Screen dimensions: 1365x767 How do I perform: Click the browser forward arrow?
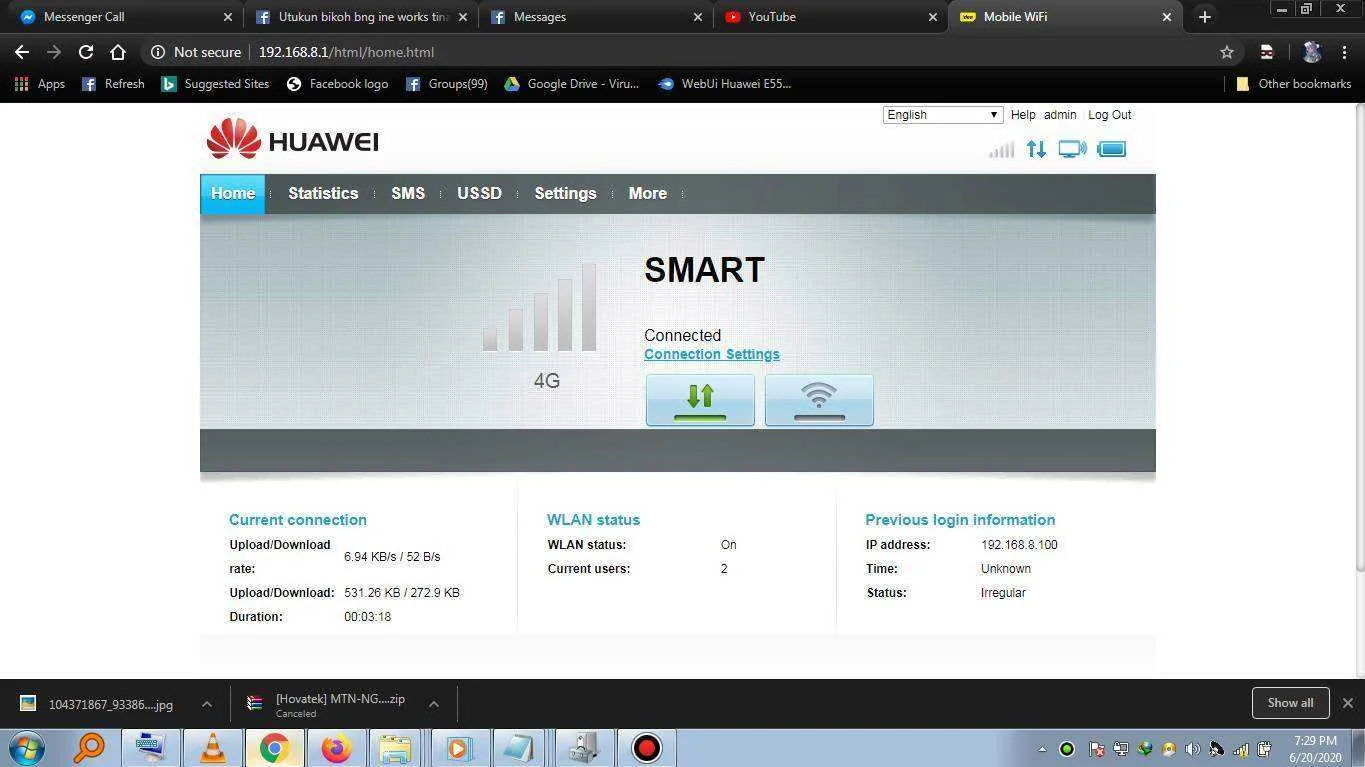(x=54, y=52)
